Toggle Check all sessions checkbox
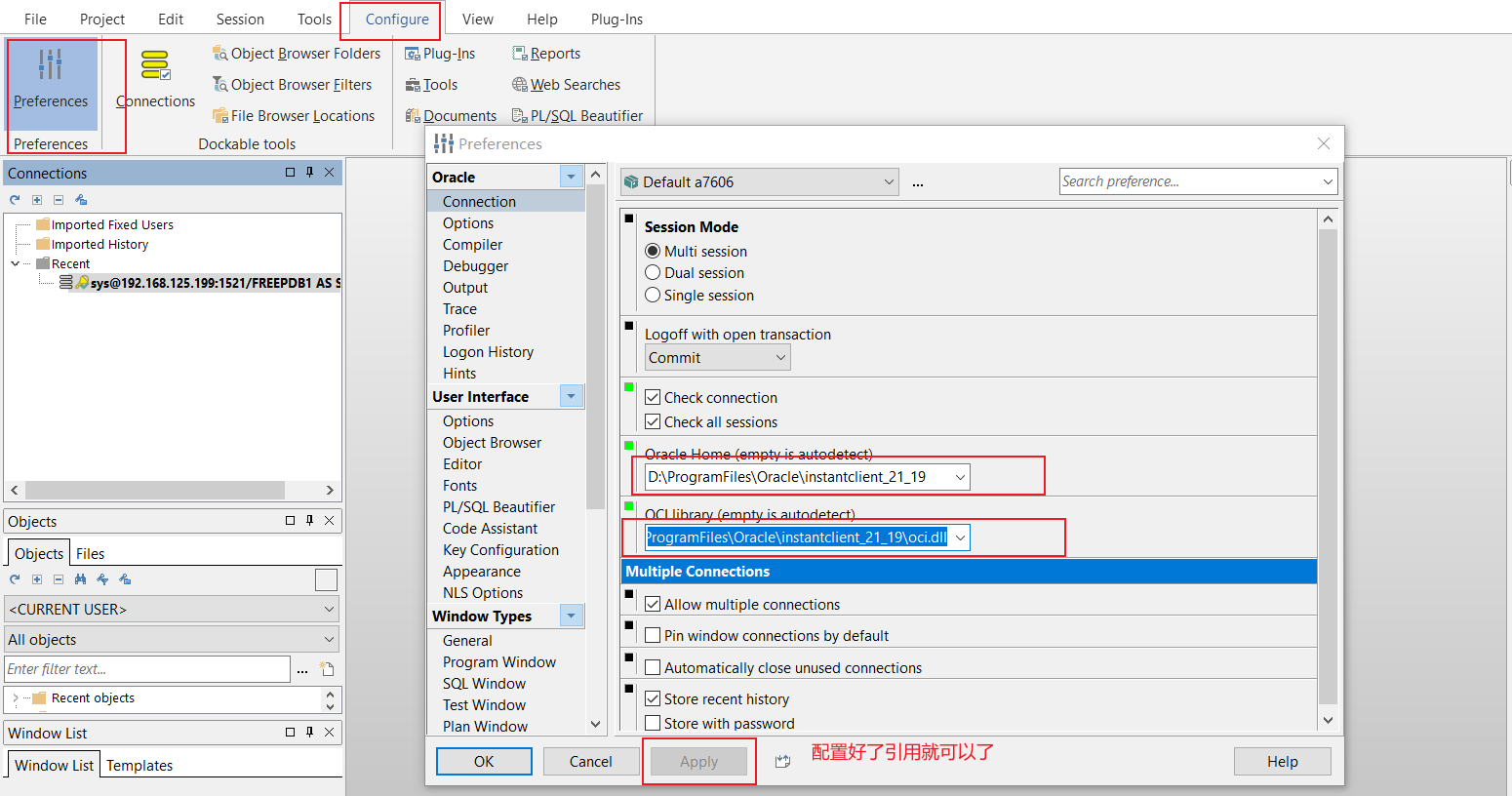Screen dimensions: 1512x796 [653, 421]
